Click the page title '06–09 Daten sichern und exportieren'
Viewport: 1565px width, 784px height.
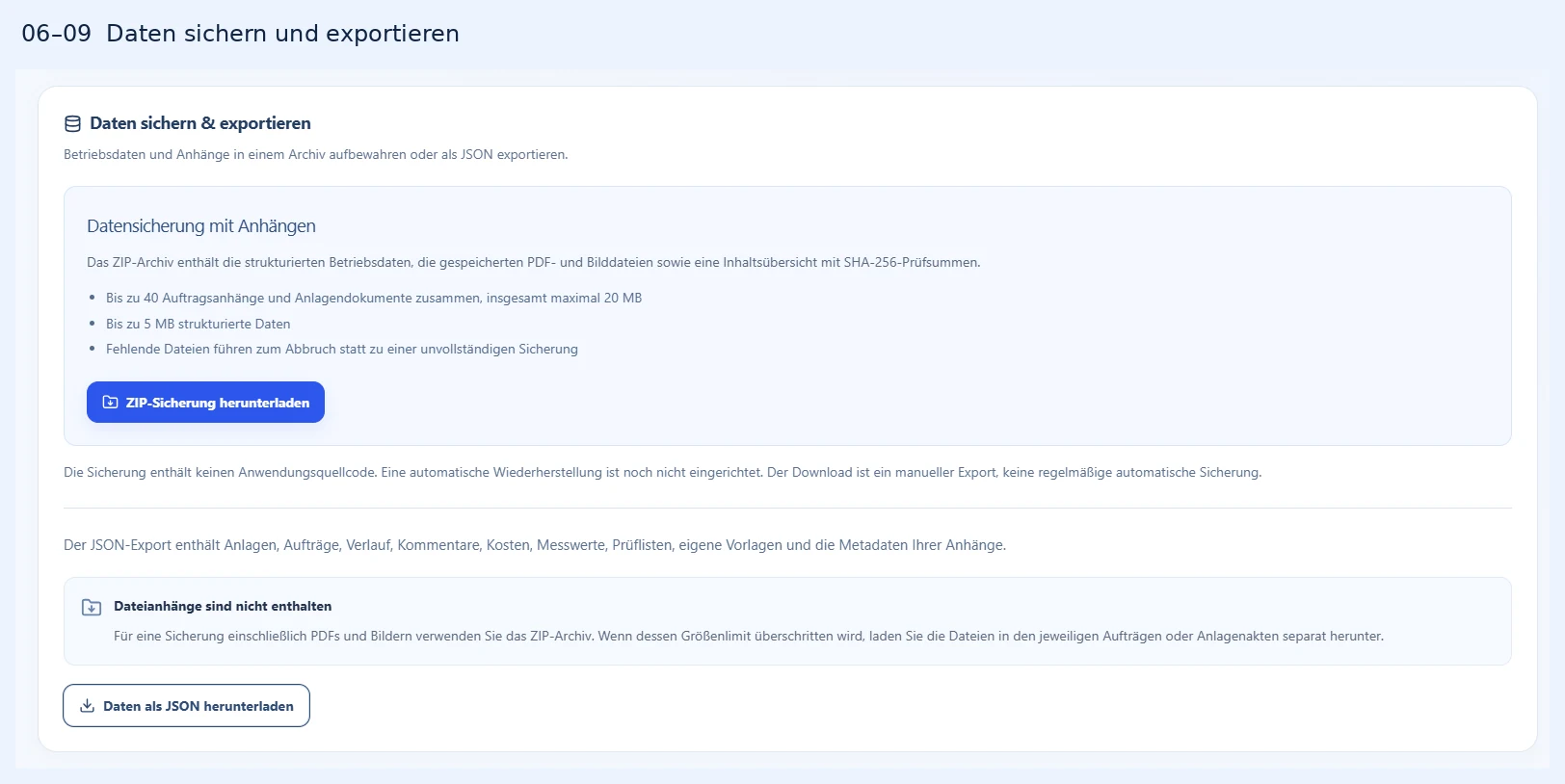click(241, 34)
